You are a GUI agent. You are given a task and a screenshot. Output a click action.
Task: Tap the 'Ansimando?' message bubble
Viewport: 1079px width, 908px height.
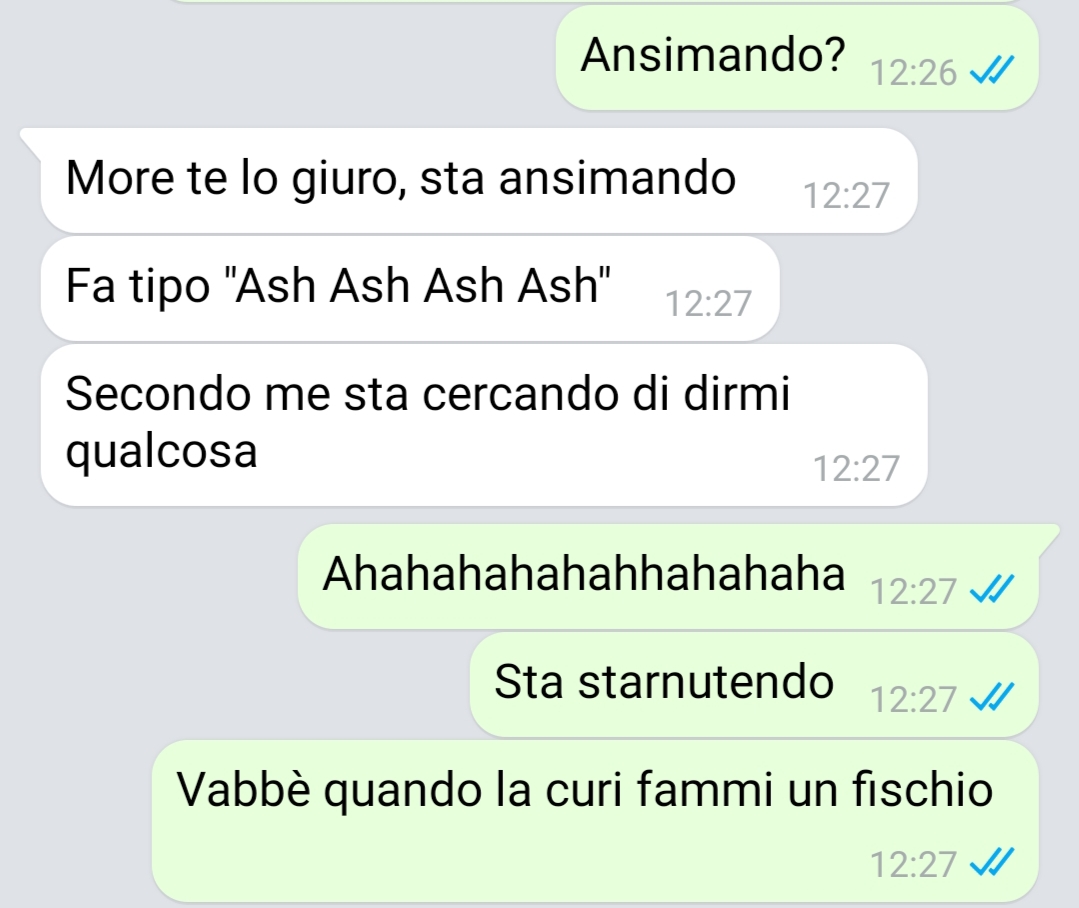click(797, 58)
